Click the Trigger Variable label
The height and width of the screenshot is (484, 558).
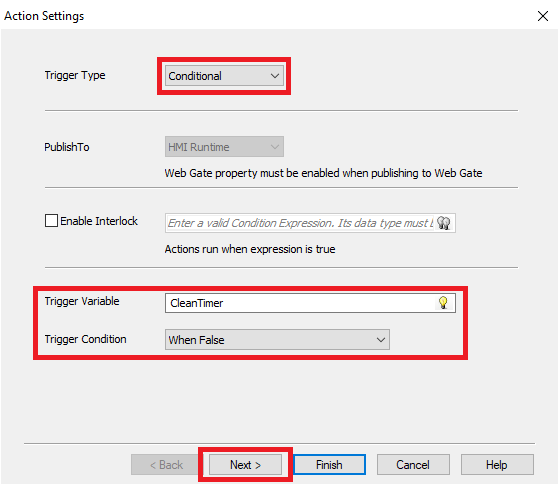pos(82,301)
